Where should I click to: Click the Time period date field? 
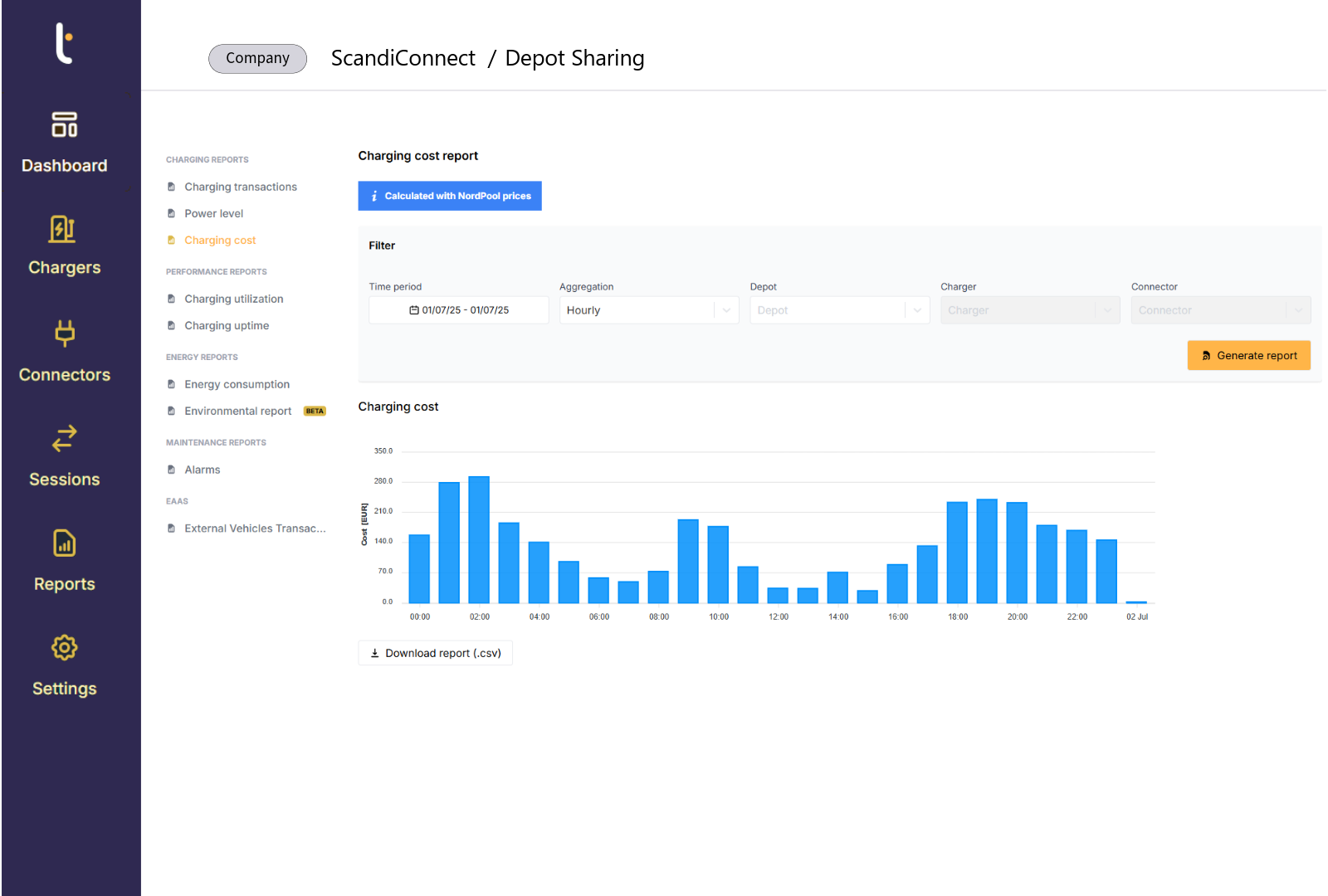458,310
